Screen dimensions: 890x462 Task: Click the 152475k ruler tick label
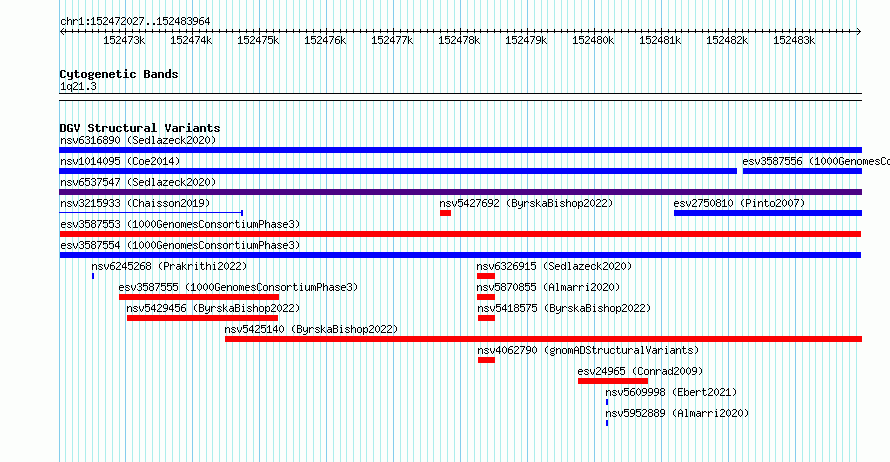click(258, 41)
